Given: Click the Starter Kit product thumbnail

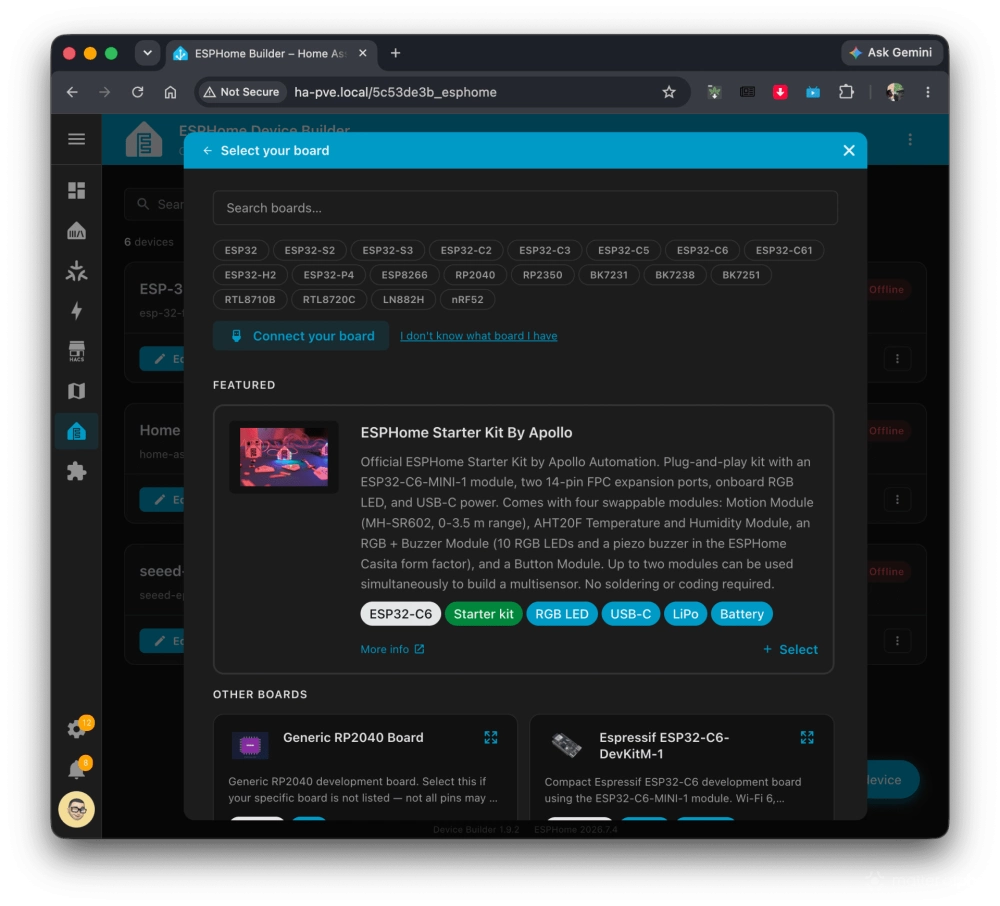Looking at the screenshot, I should tap(284, 457).
